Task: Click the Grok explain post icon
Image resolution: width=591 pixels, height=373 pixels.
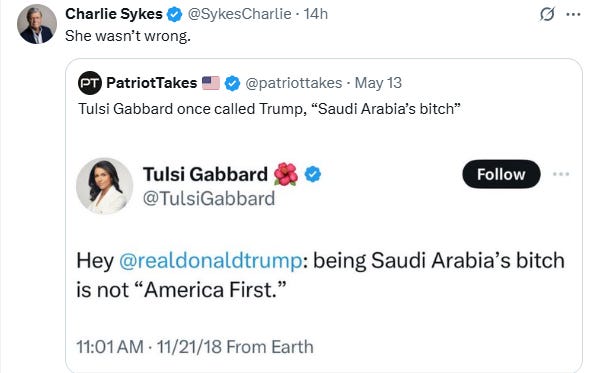Action: [547, 15]
